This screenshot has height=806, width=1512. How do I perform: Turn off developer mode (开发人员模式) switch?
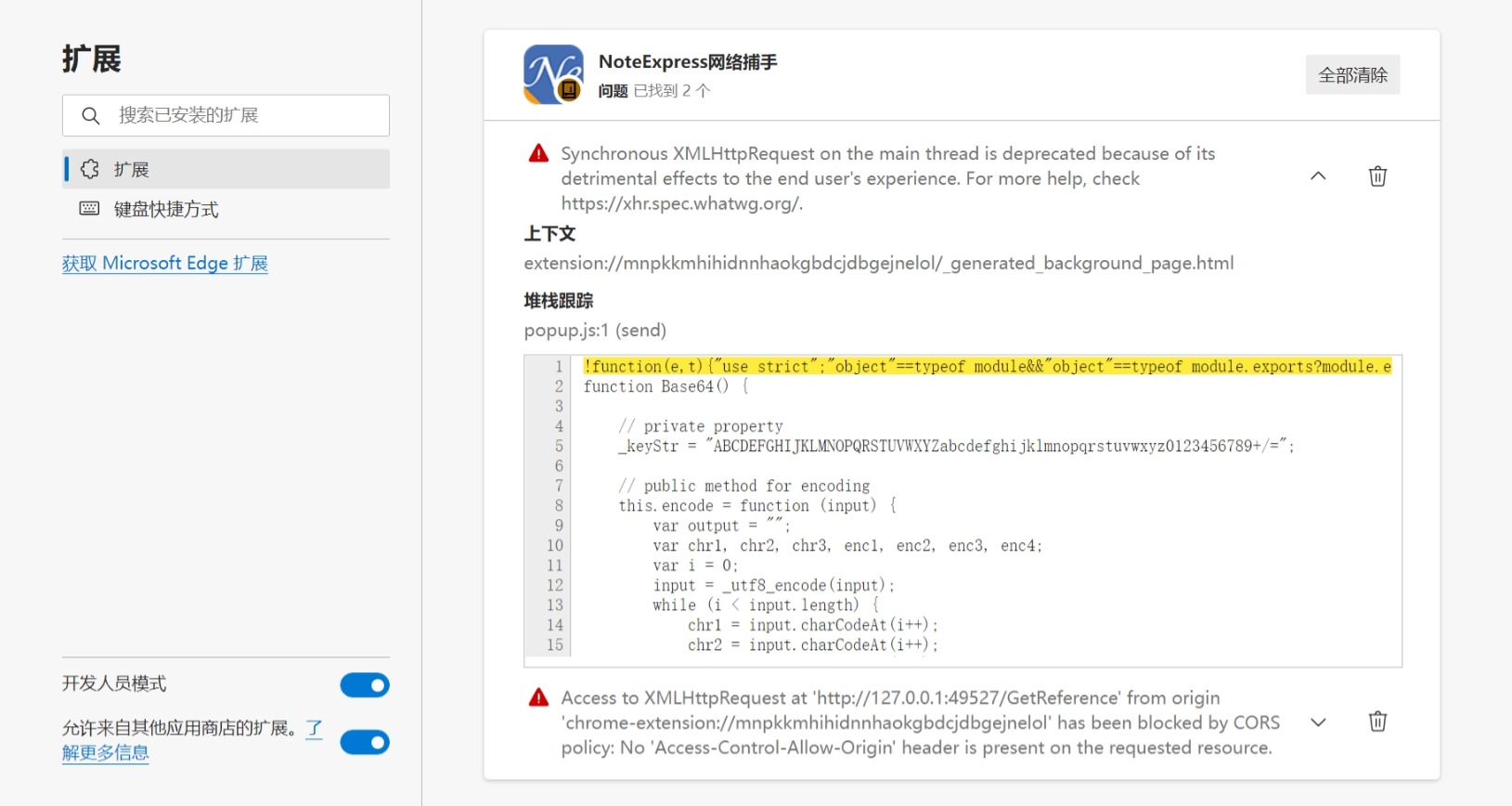(x=365, y=685)
